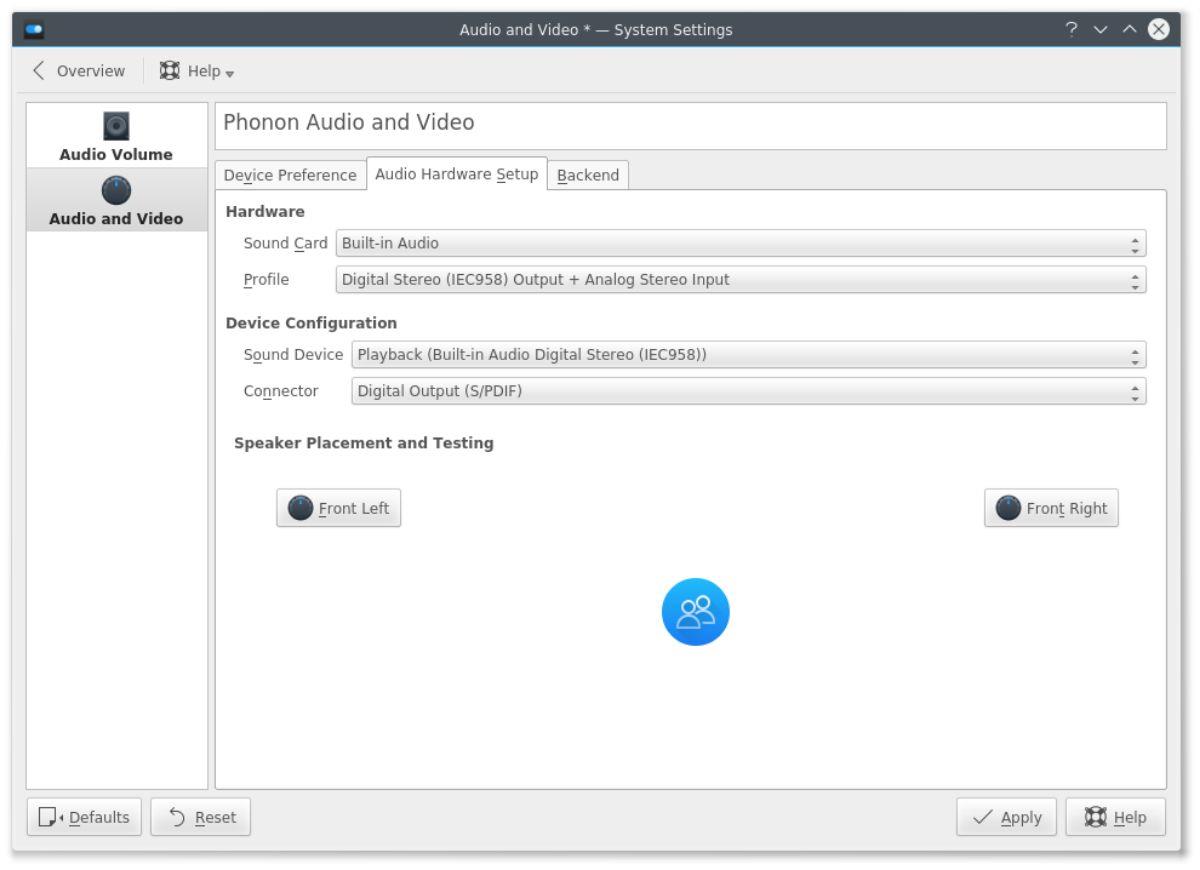1200x870 pixels.
Task: Reset the modified settings
Action: click(201, 817)
